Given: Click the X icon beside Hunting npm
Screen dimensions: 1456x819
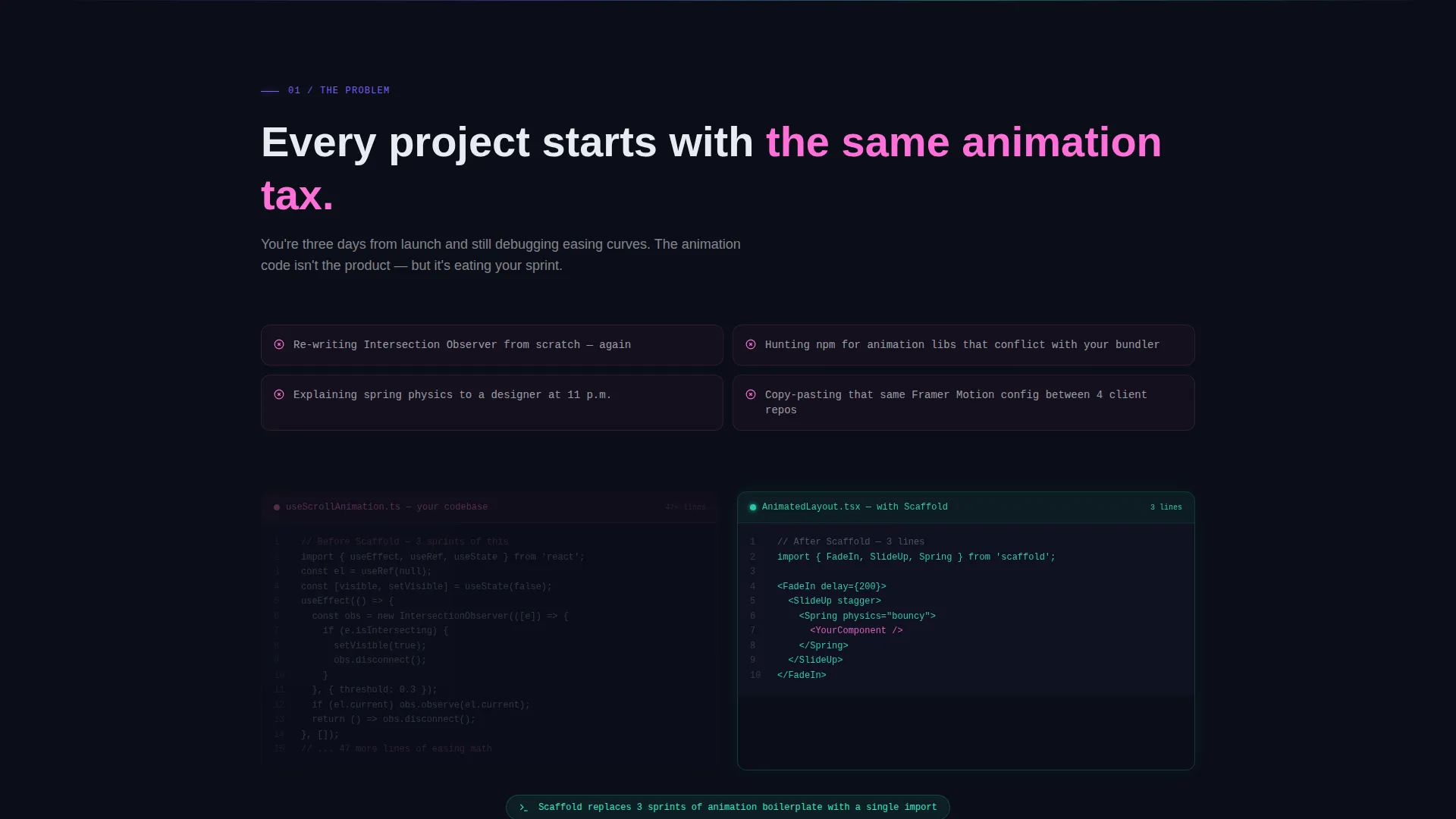Looking at the screenshot, I should [751, 344].
